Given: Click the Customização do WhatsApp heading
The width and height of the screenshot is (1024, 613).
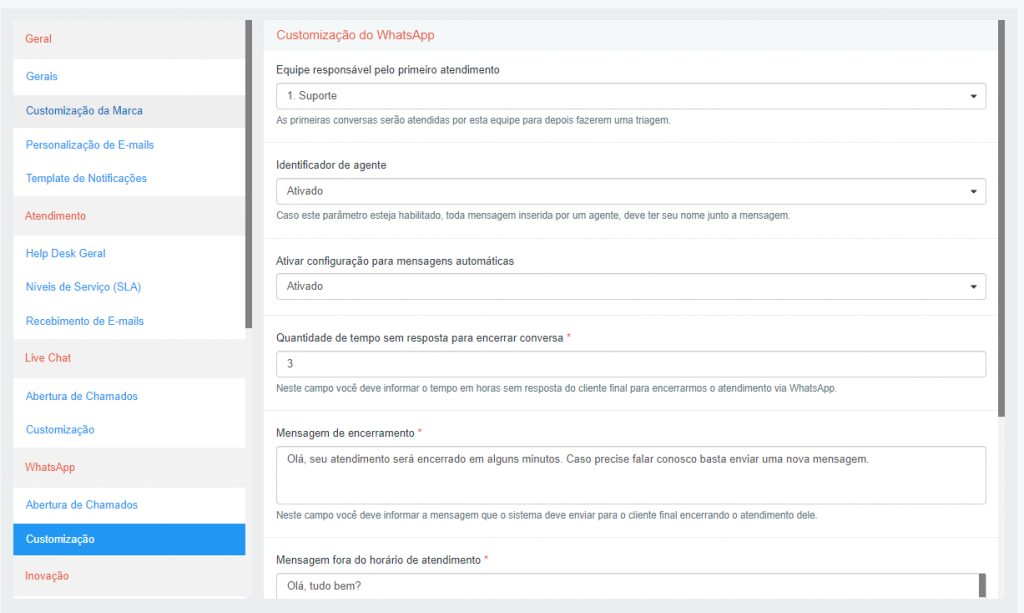Looking at the screenshot, I should pos(355,35).
